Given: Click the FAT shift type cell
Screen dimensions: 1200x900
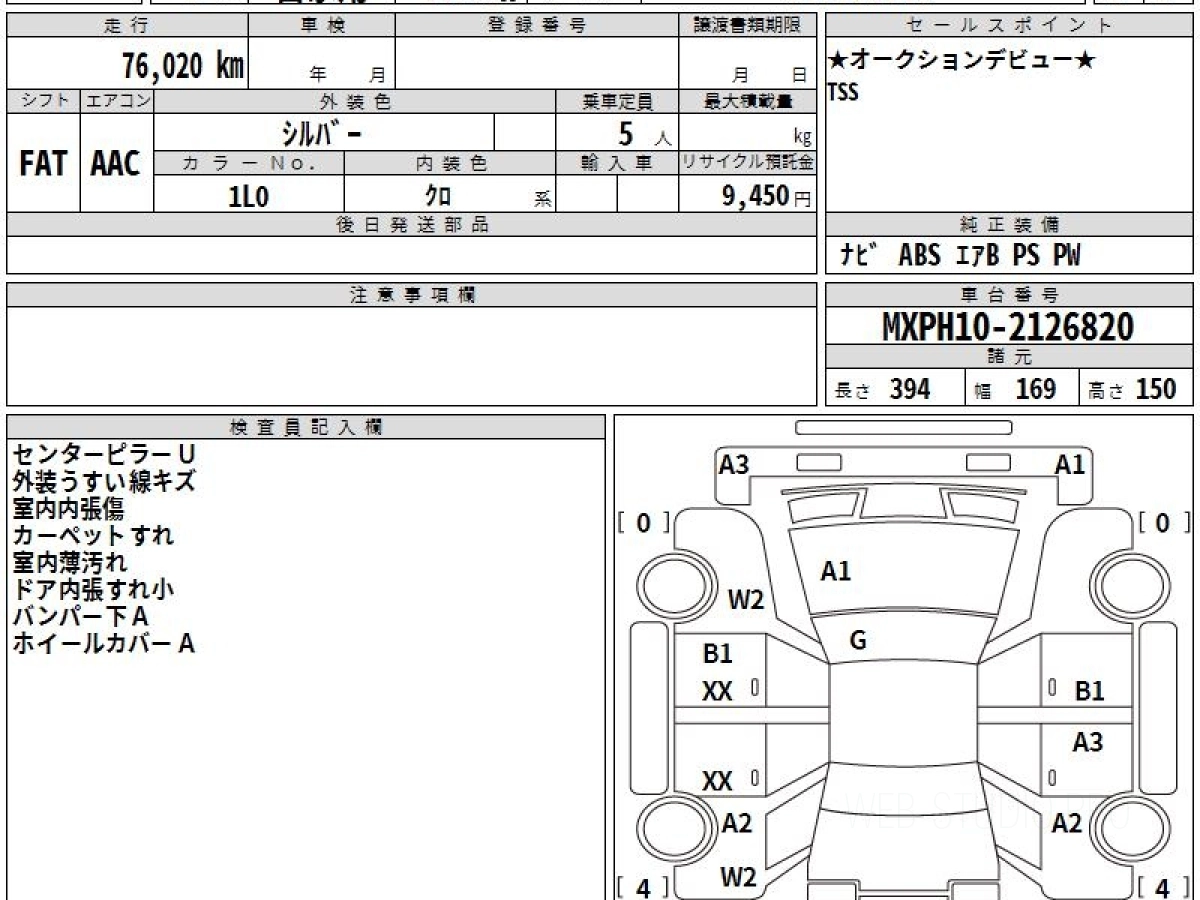Looking at the screenshot, I should point(43,164).
